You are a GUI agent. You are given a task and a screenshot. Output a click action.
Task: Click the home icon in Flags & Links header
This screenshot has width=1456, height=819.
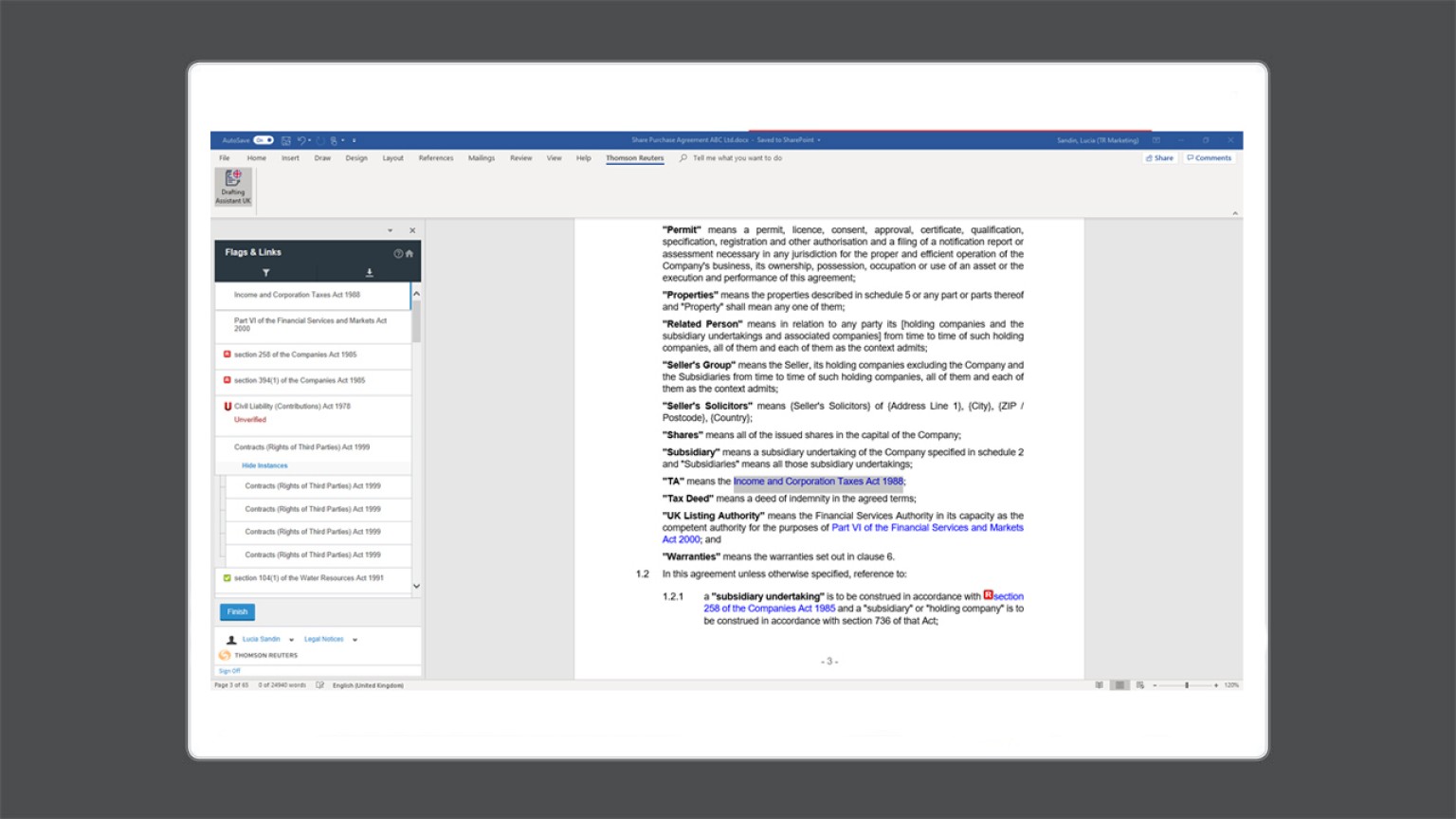410,254
